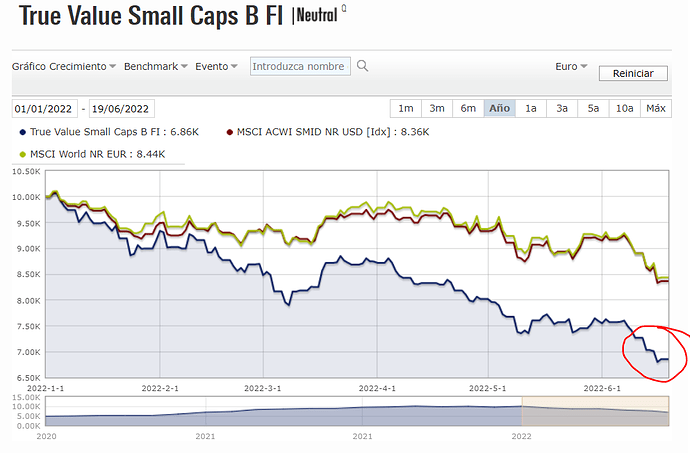
Task: Select the 10a time range
Action: point(624,108)
